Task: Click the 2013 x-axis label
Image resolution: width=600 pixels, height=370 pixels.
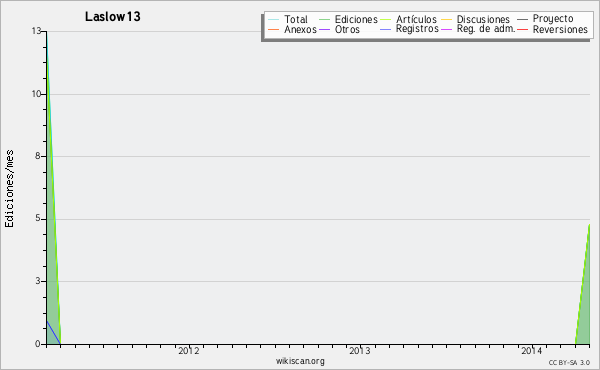Action: 360,351
